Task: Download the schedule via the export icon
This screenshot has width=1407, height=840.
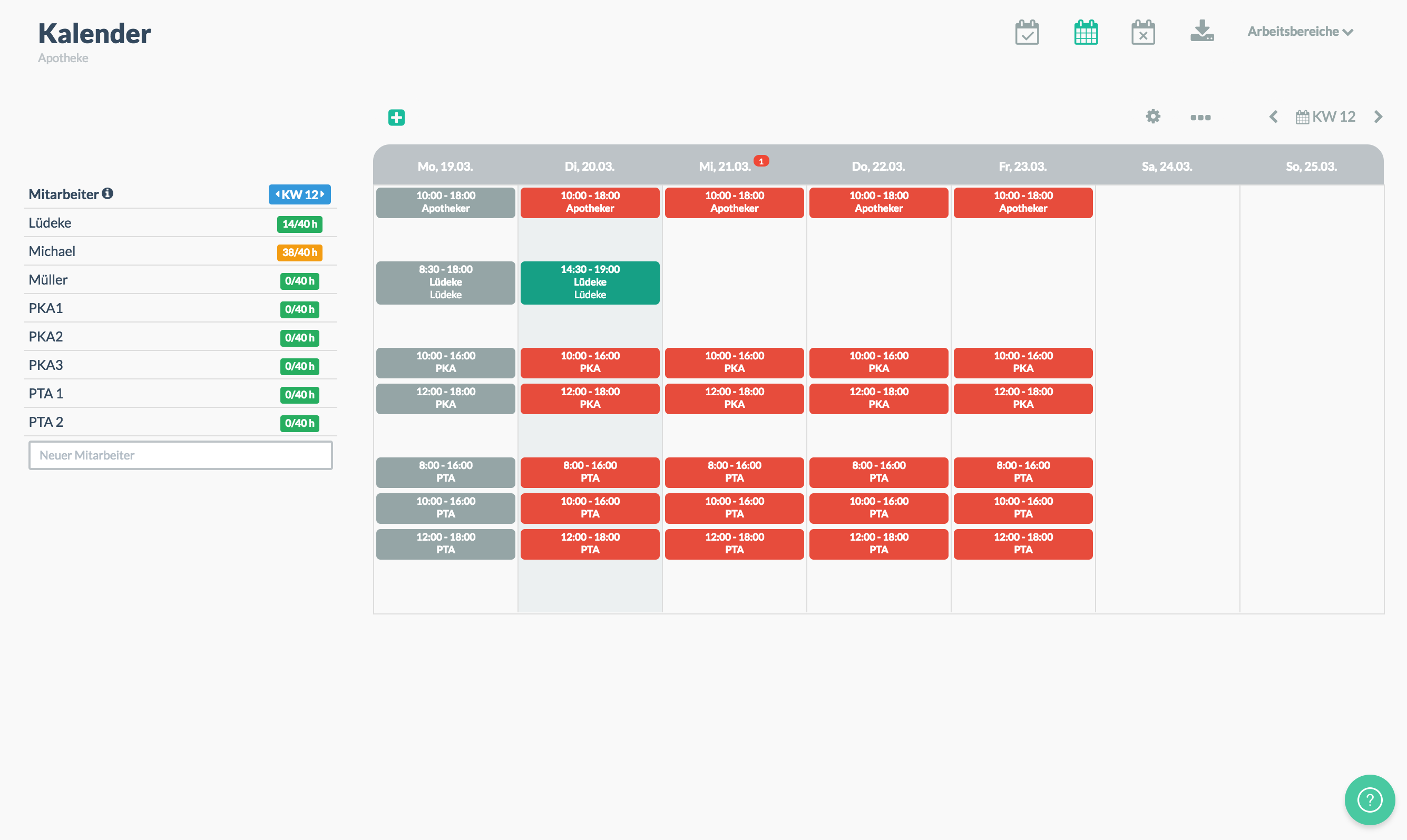Action: tap(1201, 32)
